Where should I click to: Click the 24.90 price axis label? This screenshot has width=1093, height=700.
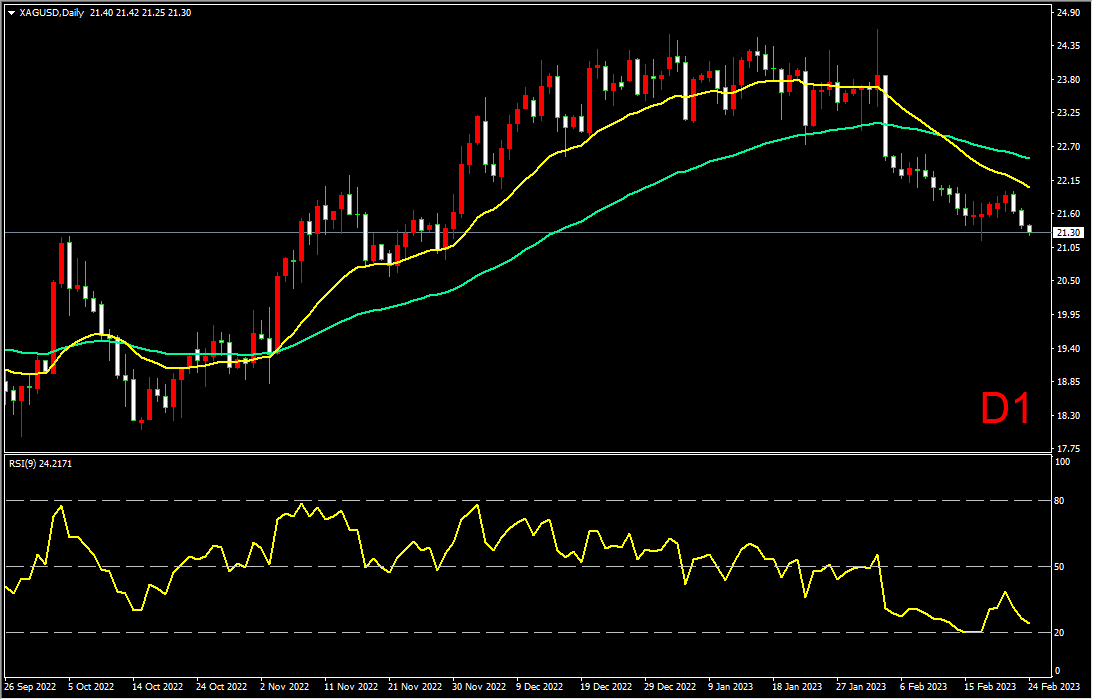pyautogui.click(x=1069, y=13)
